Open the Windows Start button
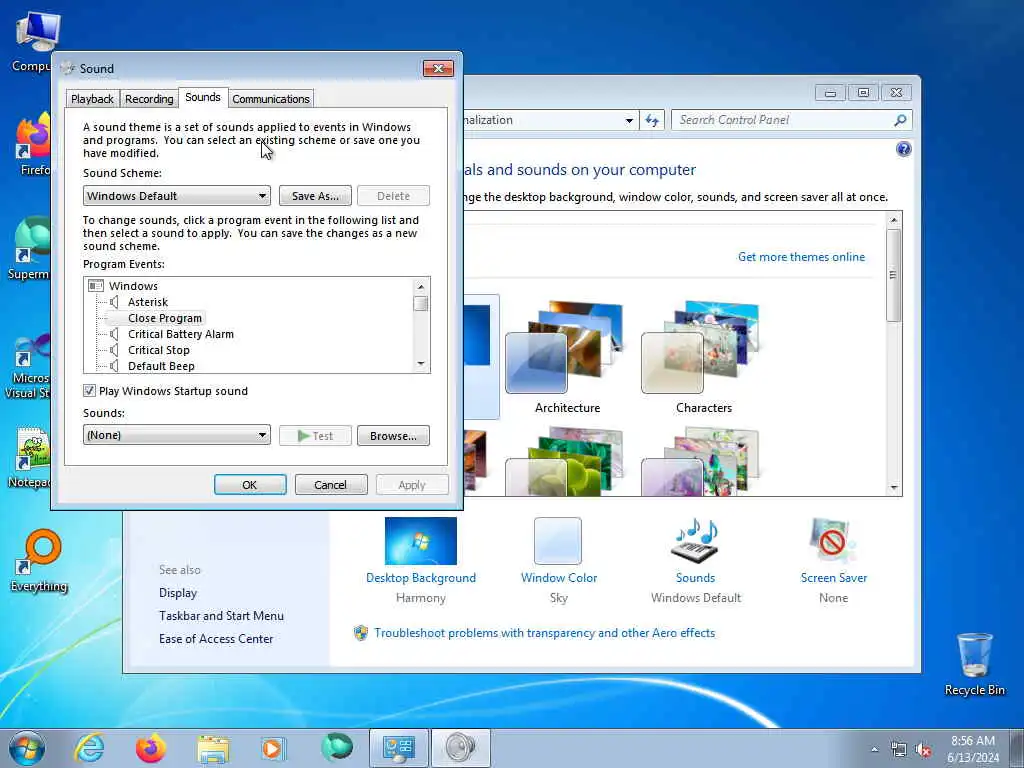The height and width of the screenshot is (768, 1024). point(27,748)
